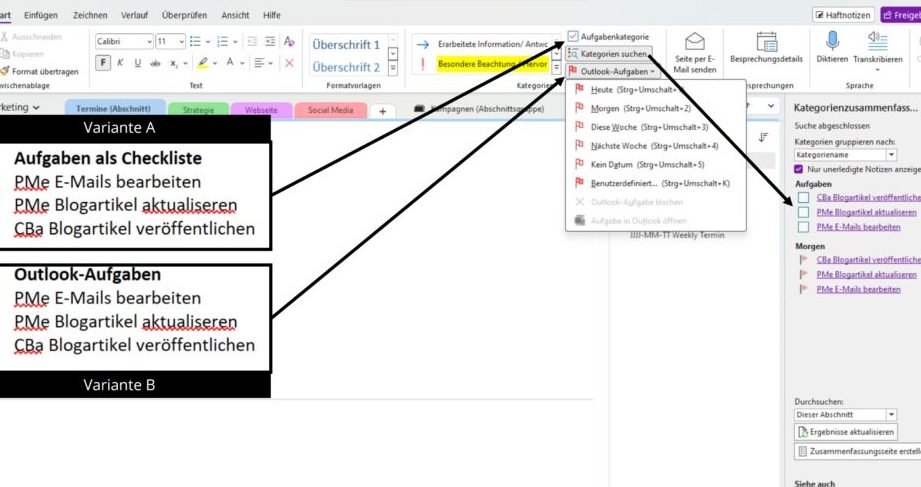Screen dimensions: 921x487
Task: Insert a bulleted list
Action: [x=195, y=41]
